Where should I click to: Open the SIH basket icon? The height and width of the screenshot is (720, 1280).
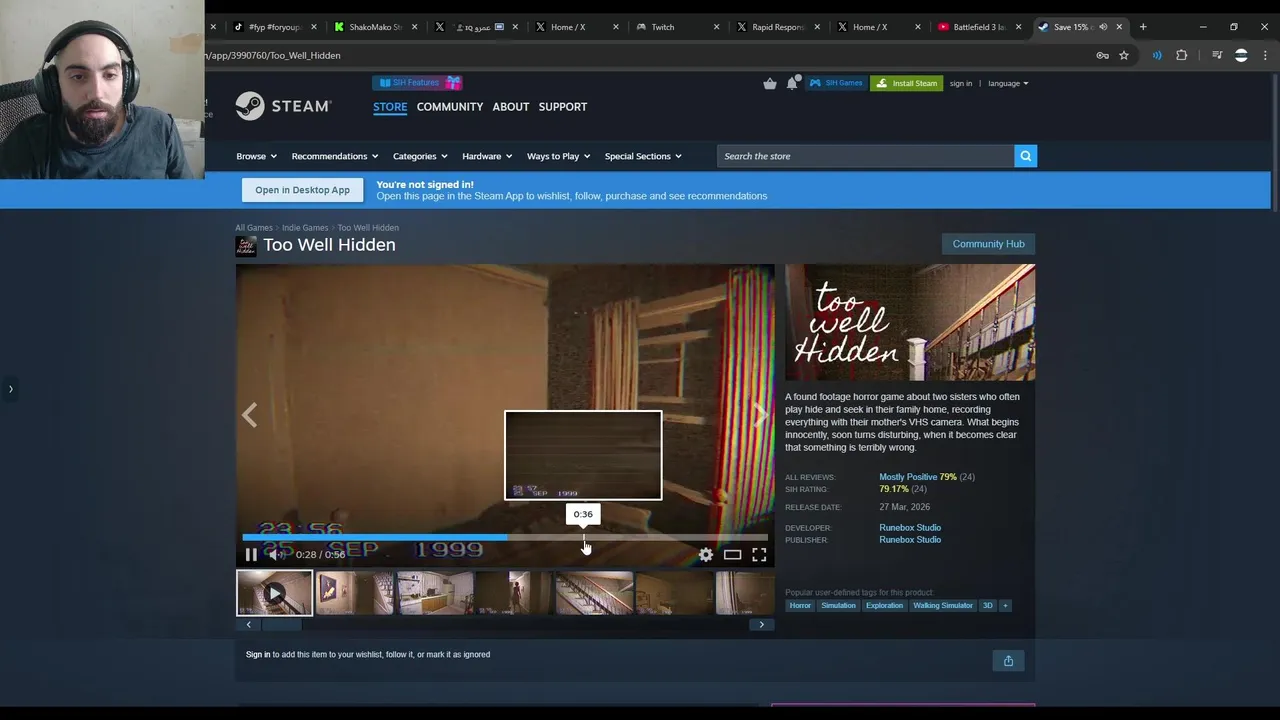[x=770, y=83]
